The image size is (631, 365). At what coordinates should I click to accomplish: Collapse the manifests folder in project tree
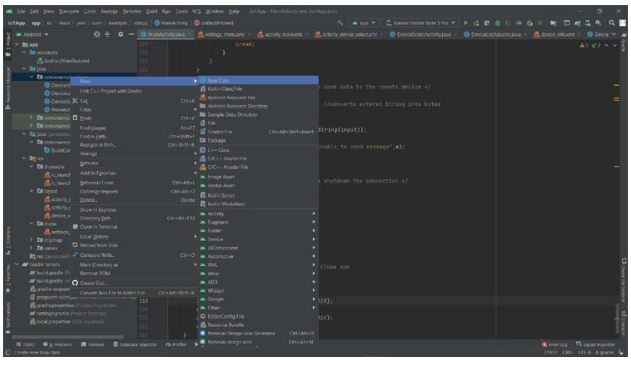click(x=25, y=53)
